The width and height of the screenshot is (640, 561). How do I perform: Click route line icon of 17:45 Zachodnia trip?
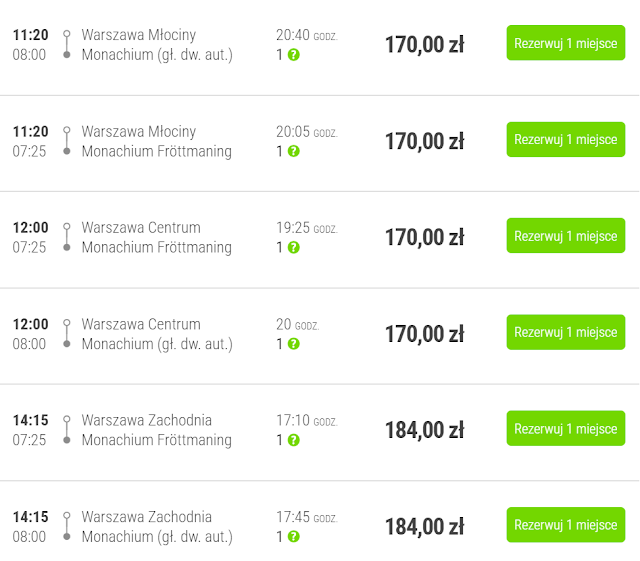66,527
